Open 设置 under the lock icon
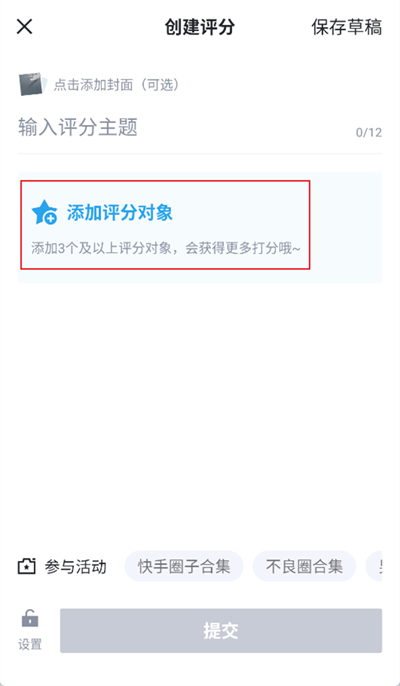The image size is (400, 686). click(x=30, y=644)
